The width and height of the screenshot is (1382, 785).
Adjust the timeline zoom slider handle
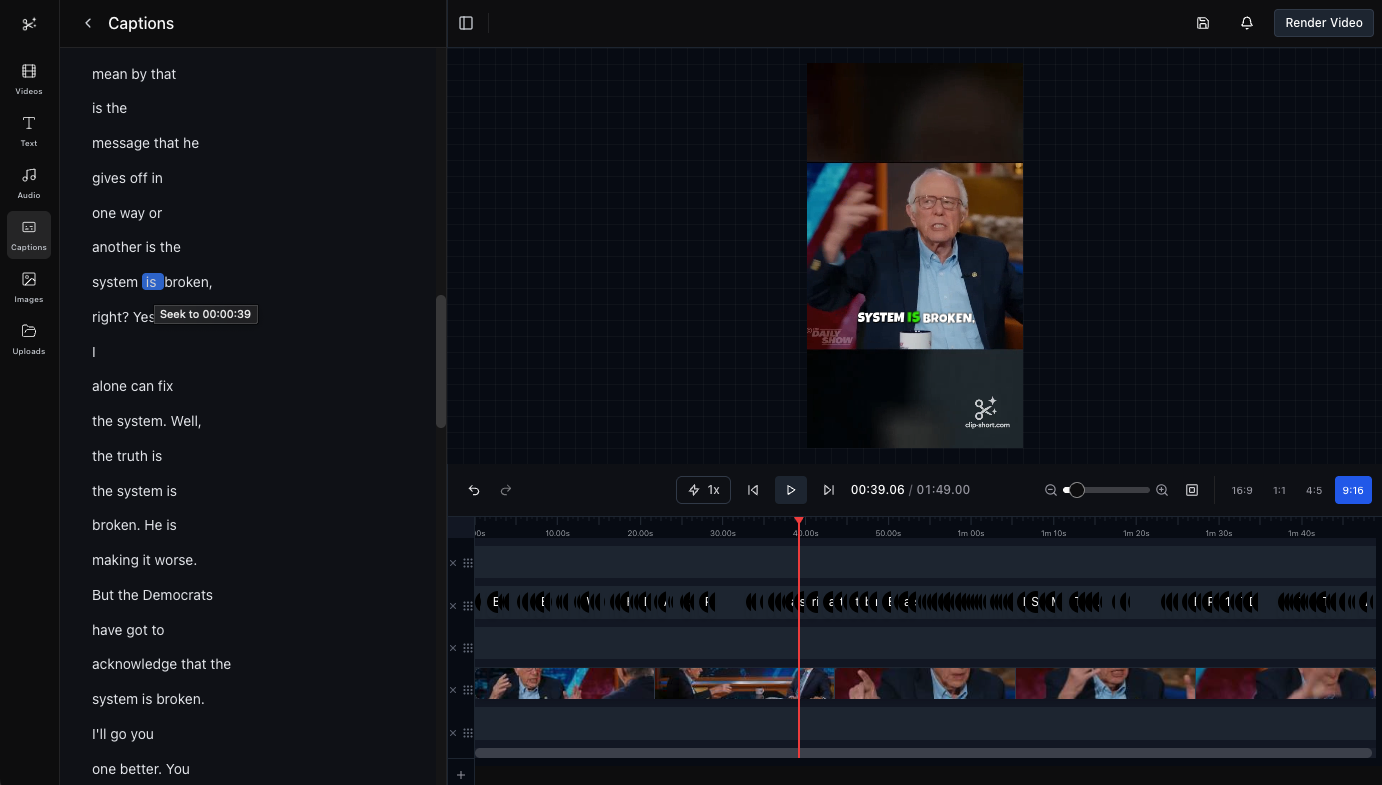pyautogui.click(x=1077, y=490)
